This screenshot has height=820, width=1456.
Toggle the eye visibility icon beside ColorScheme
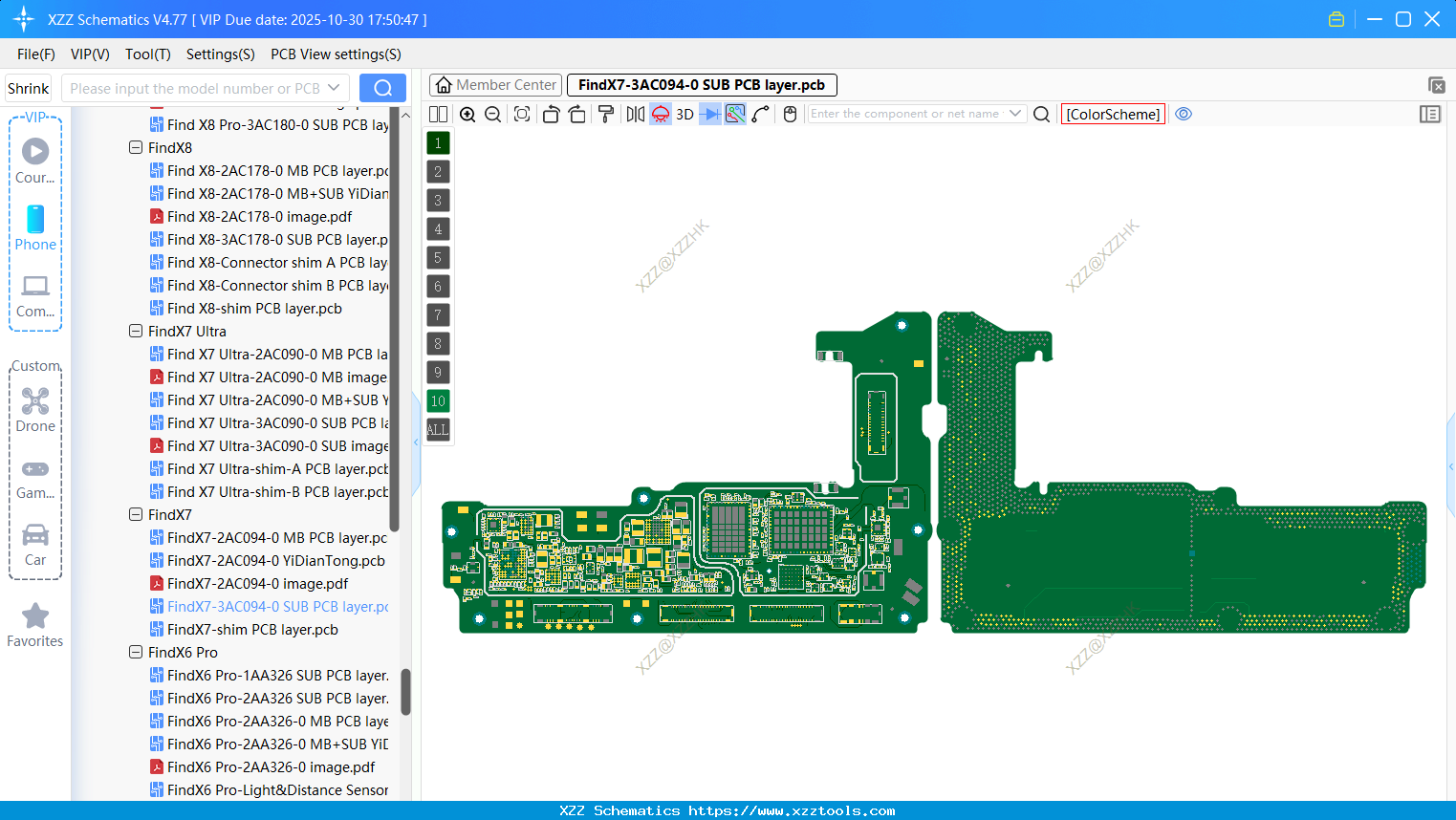point(1184,114)
